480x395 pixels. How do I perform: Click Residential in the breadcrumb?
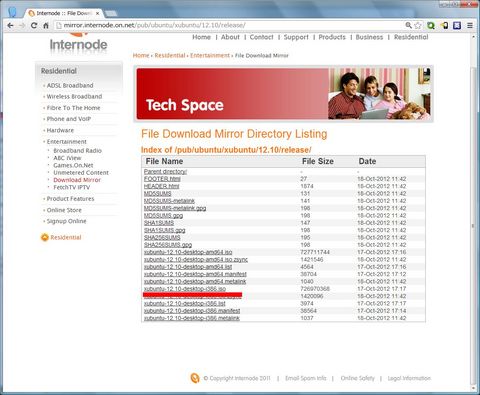click(x=170, y=55)
